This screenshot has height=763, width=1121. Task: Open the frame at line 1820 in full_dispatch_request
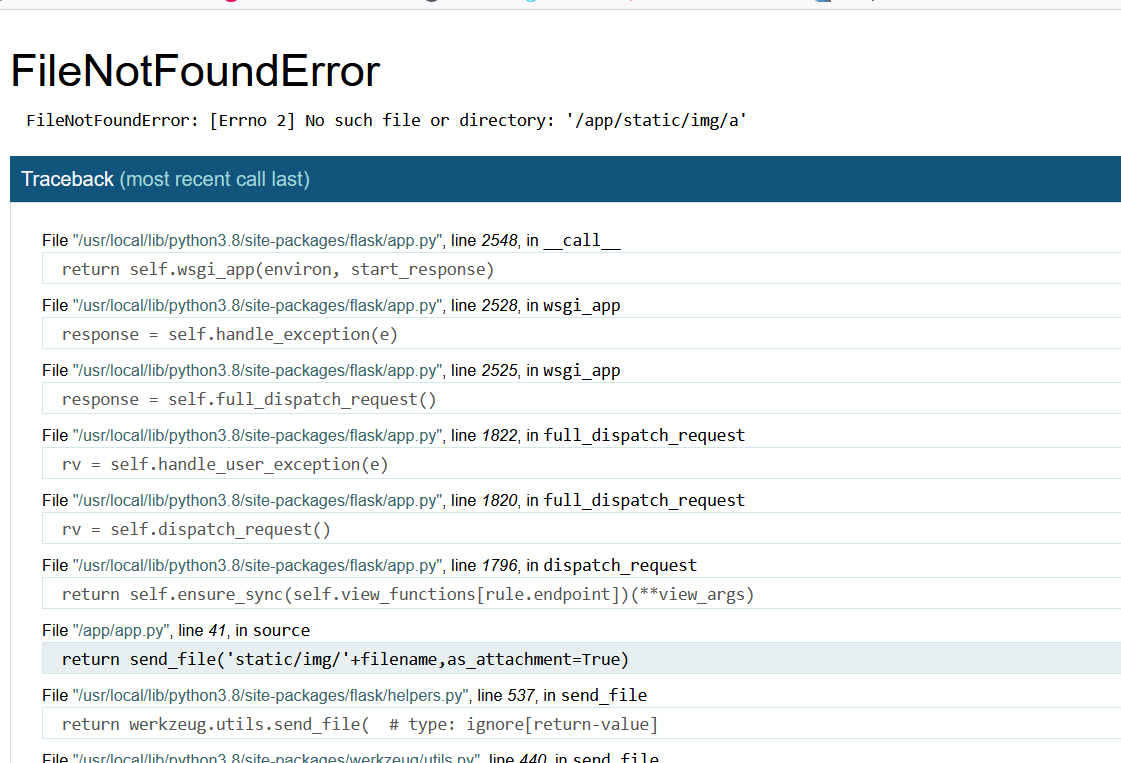coord(393,501)
